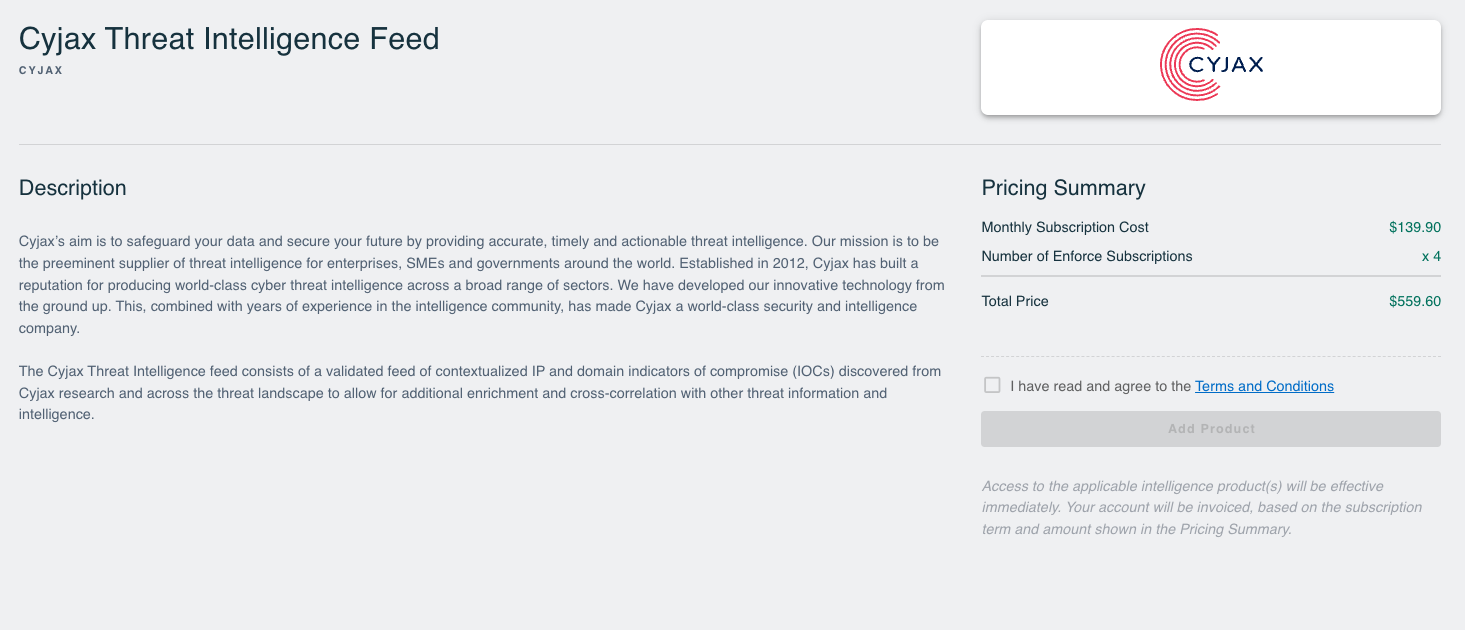Click the $139.90 monthly cost value
Image resolution: width=1465 pixels, height=630 pixels.
(1415, 227)
